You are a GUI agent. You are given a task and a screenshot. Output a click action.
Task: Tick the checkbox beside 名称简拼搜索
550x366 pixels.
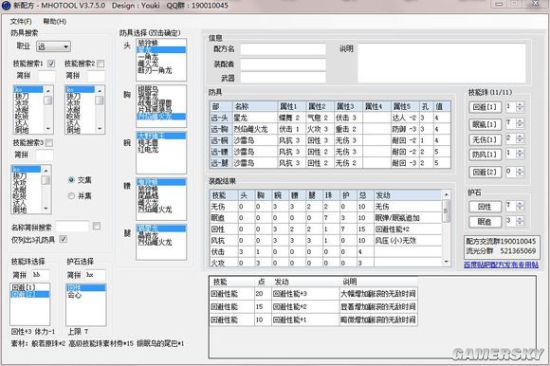pyautogui.click(x=97, y=226)
